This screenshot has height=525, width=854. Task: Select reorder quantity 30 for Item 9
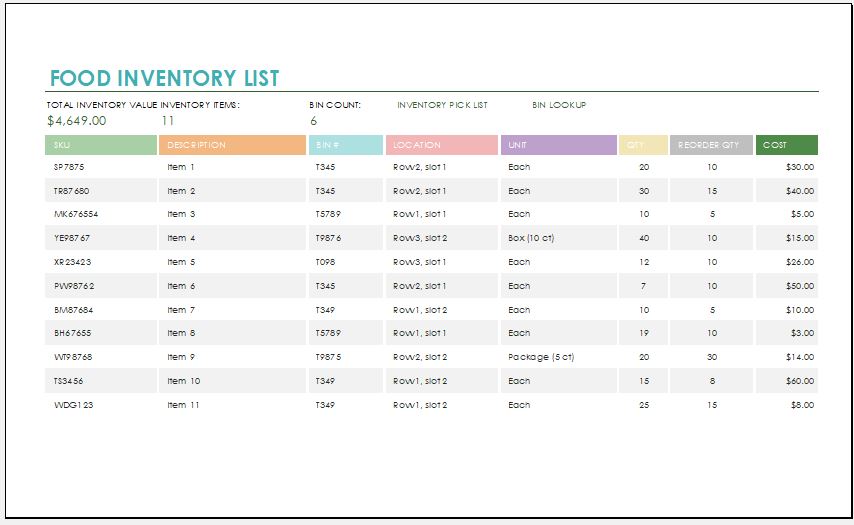pyautogui.click(x=712, y=357)
